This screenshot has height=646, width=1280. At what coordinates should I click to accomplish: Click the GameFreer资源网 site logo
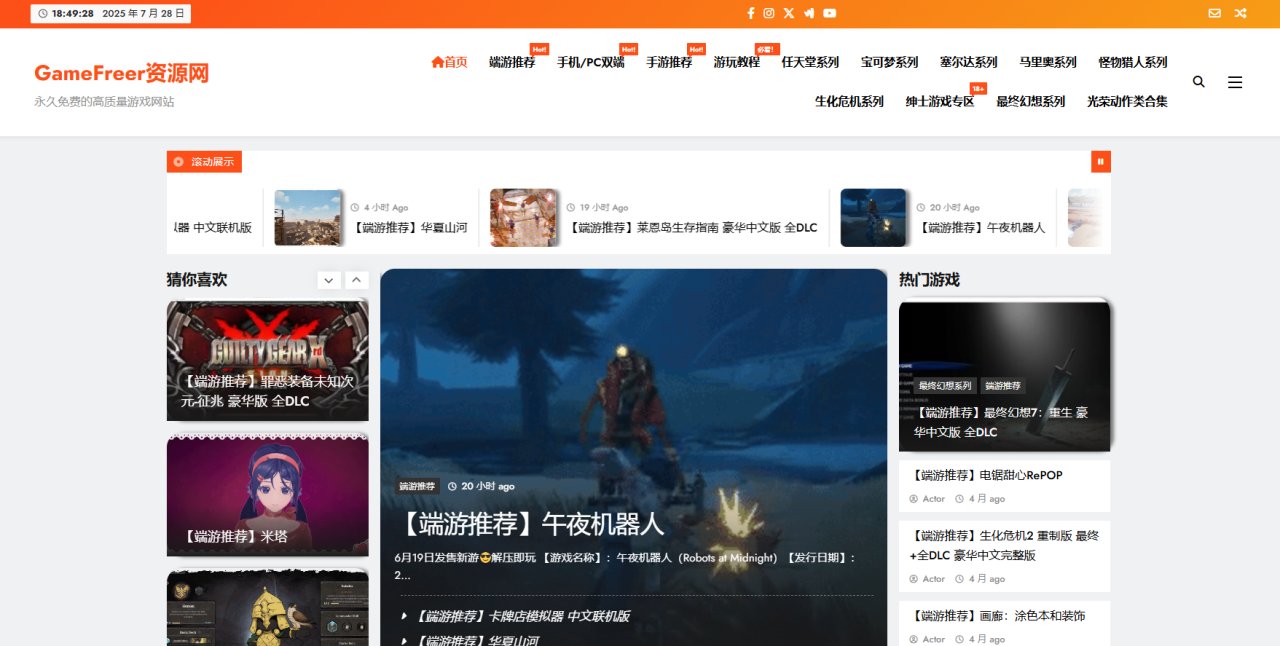coord(121,73)
